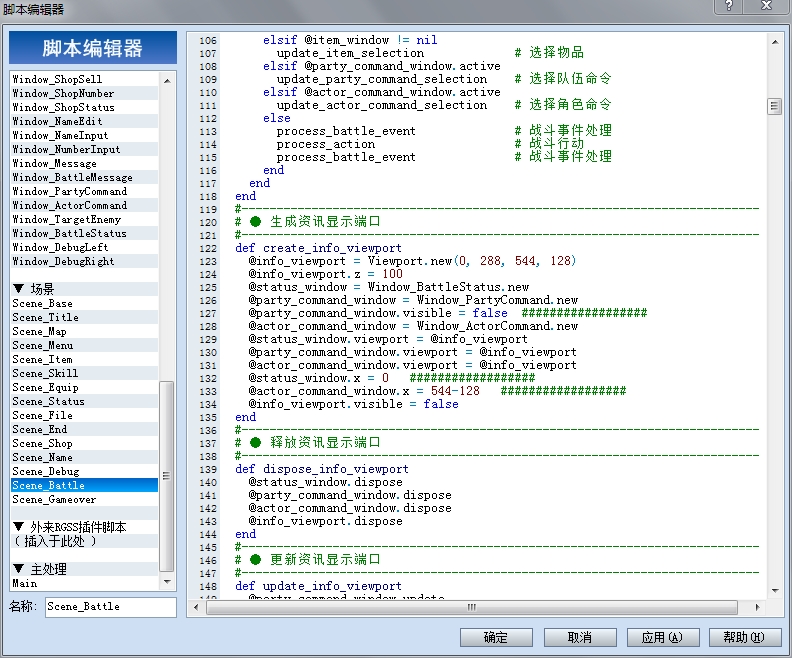Click the 确定 button
The image size is (792, 658).
[x=496, y=637]
